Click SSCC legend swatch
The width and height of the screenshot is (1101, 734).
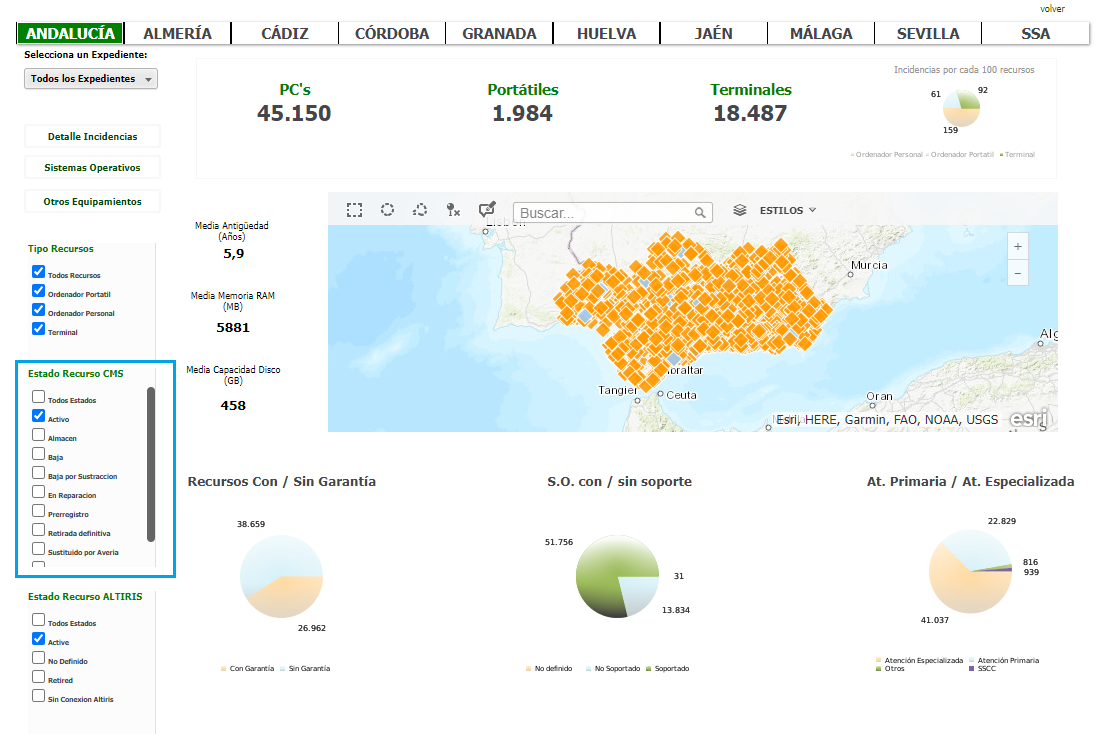[x=972, y=669]
